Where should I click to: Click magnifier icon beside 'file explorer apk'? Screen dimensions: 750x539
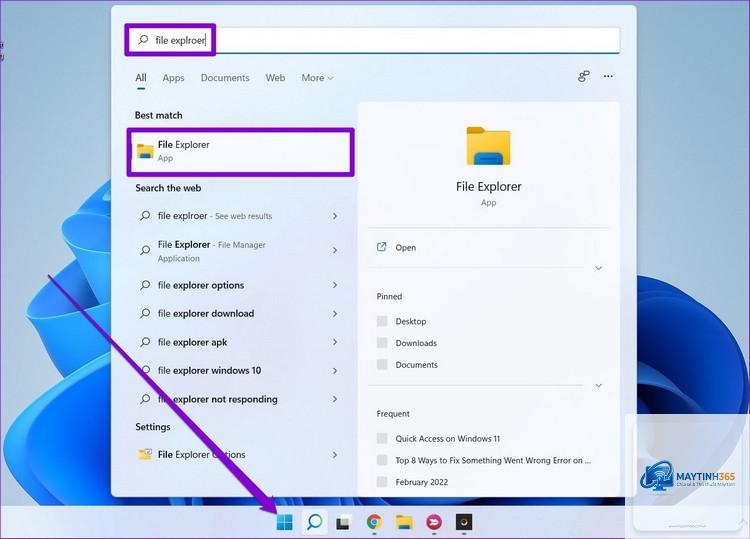145,342
